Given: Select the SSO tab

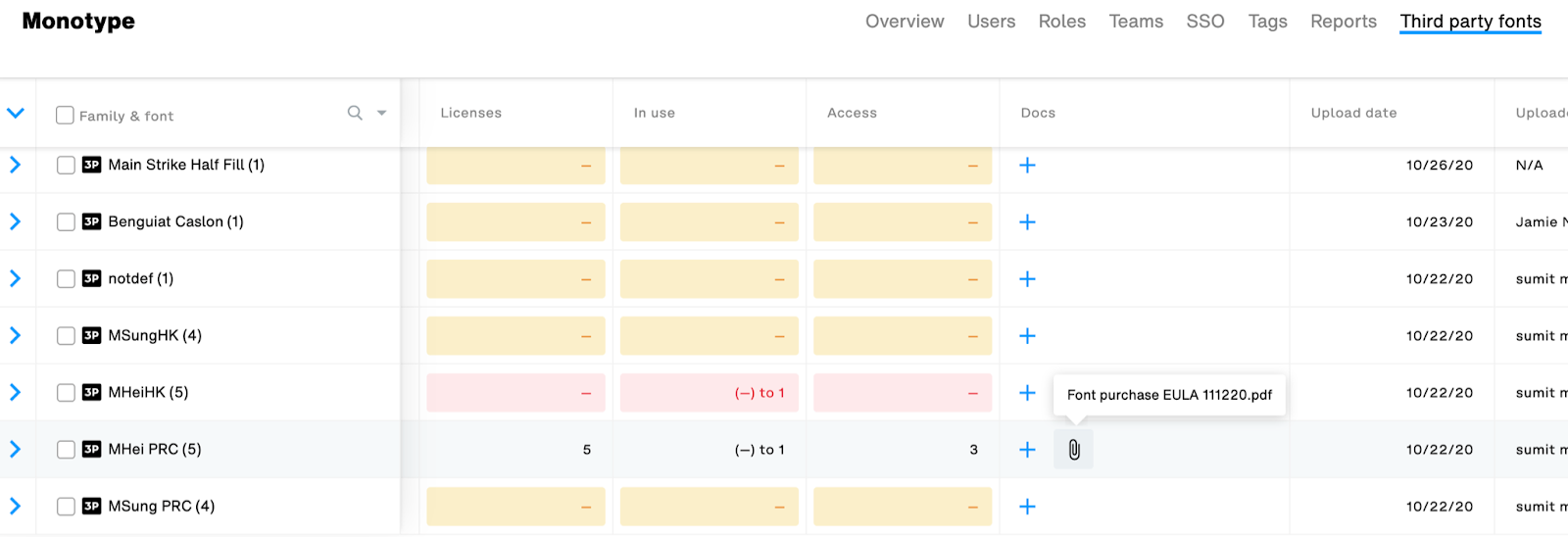Looking at the screenshot, I should [x=1205, y=22].
